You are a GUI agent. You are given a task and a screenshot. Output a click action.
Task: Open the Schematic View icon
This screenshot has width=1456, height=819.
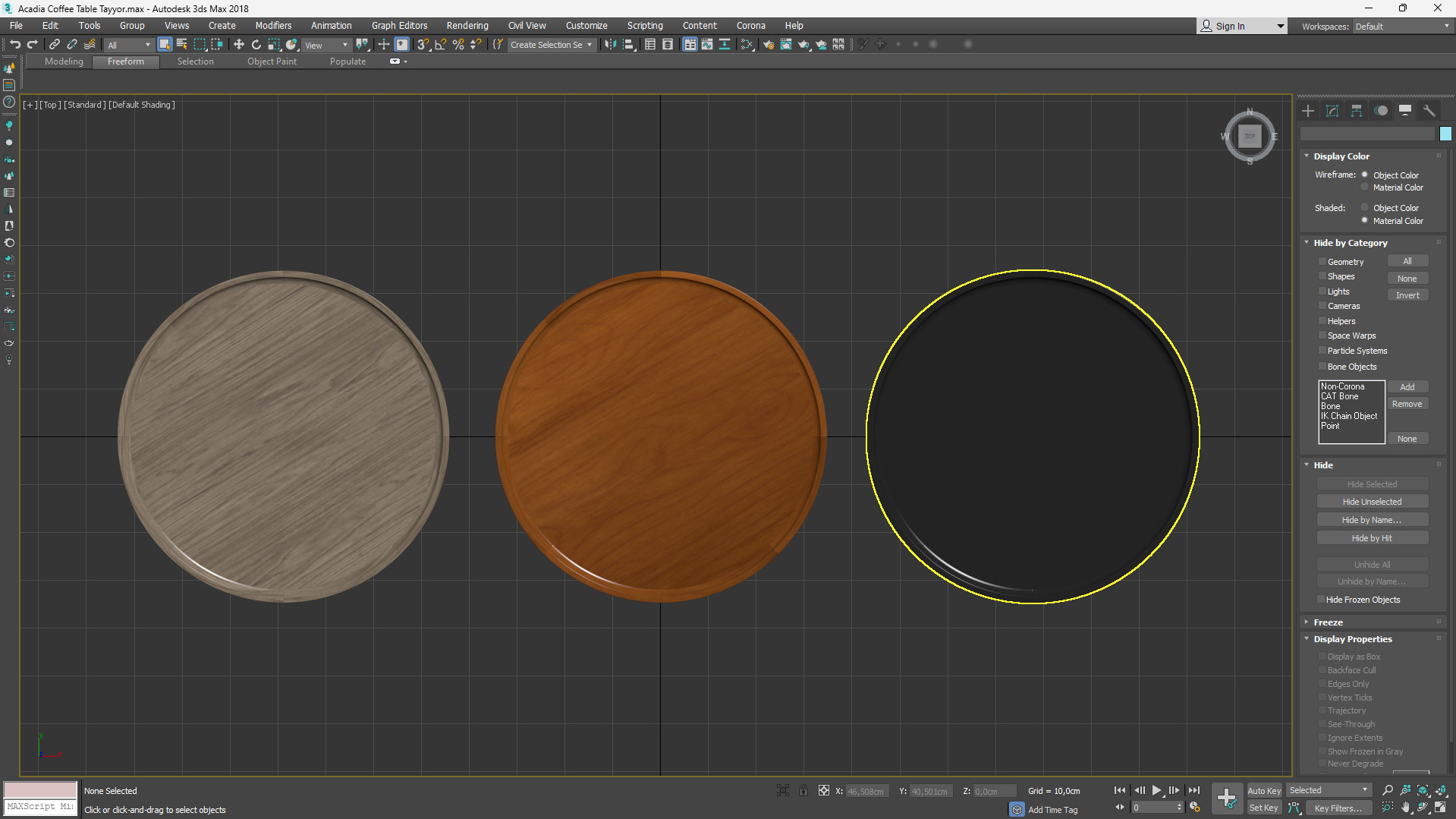click(x=725, y=45)
